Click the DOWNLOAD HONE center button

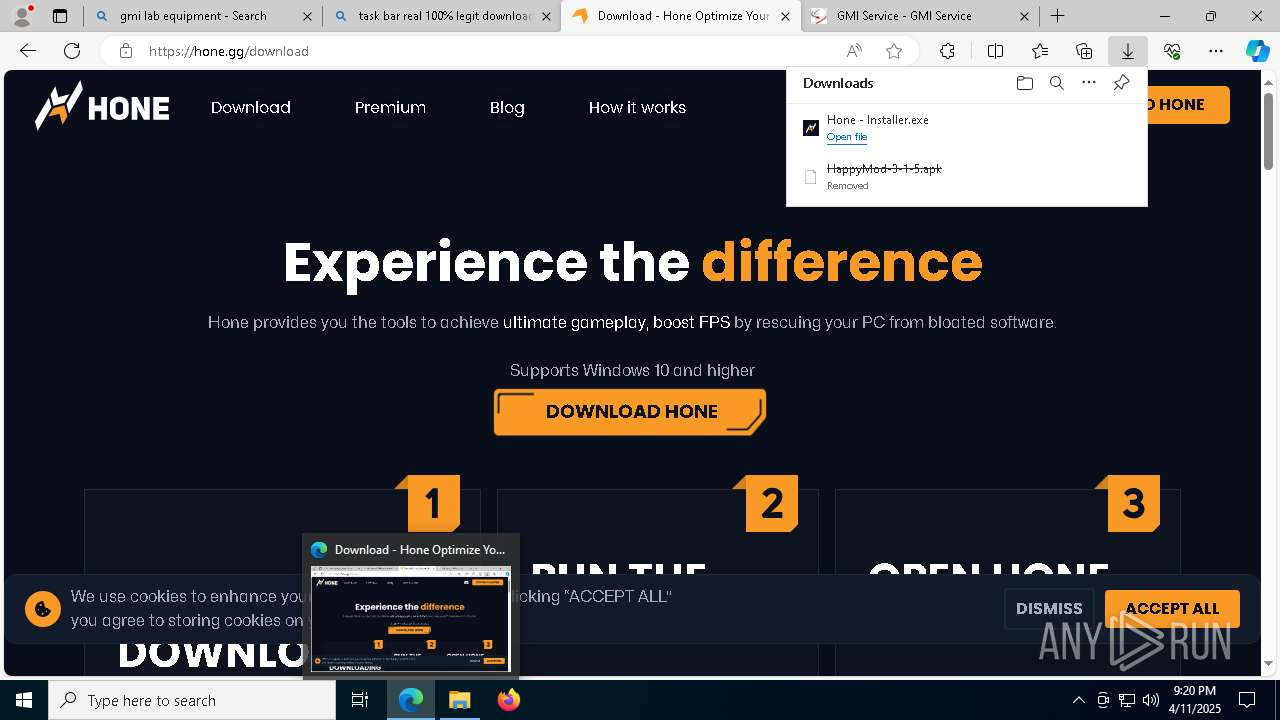(x=630, y=412)
